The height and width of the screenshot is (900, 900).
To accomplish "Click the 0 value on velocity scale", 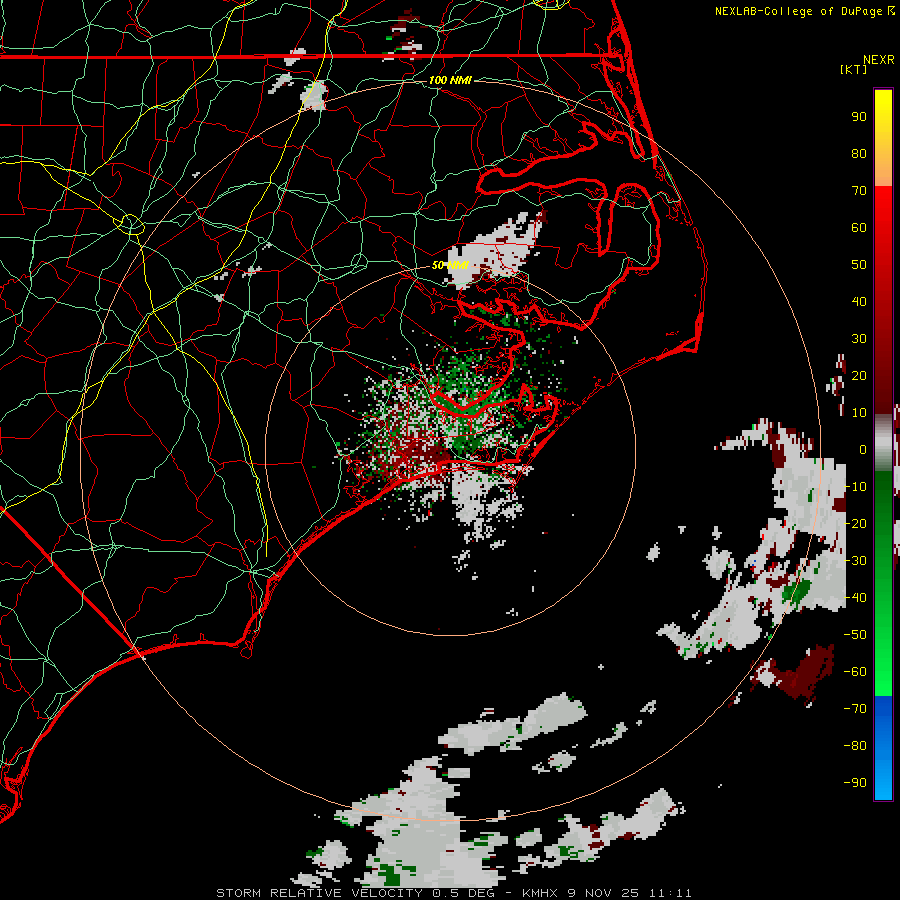I will pyautogui.click(x=863, y=450).
